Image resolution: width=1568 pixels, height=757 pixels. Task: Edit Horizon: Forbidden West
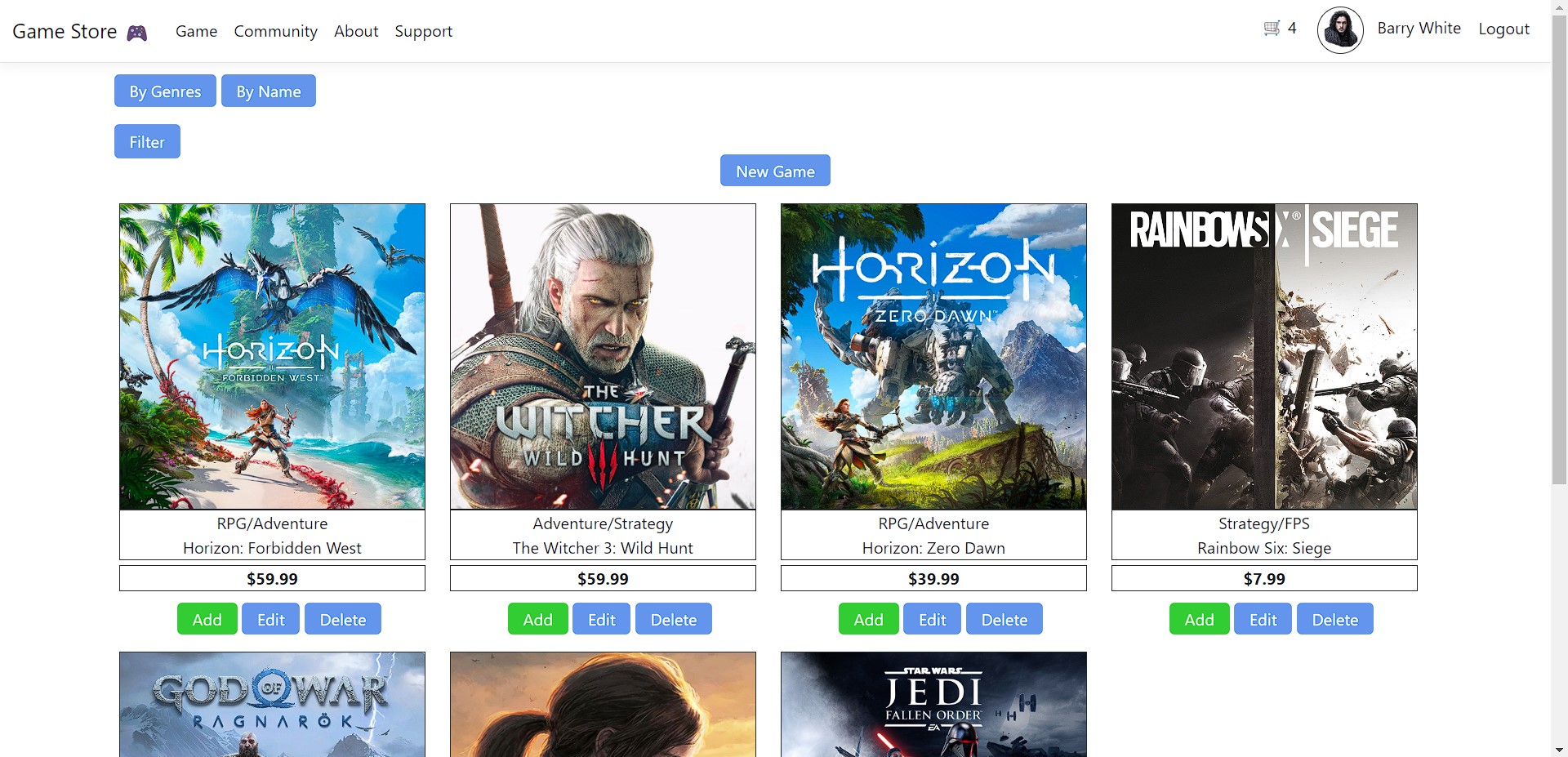click(271, 619)
